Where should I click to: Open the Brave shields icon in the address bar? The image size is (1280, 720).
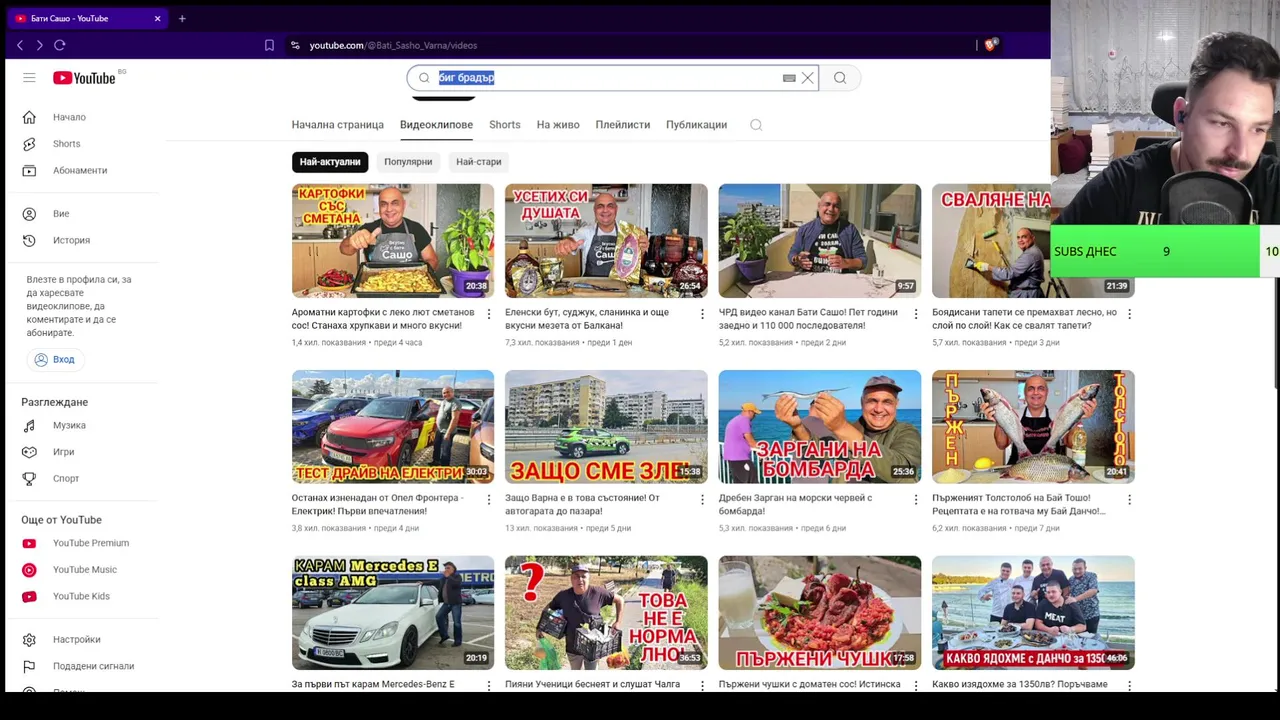pyautogui.click(x=990, y=45)
